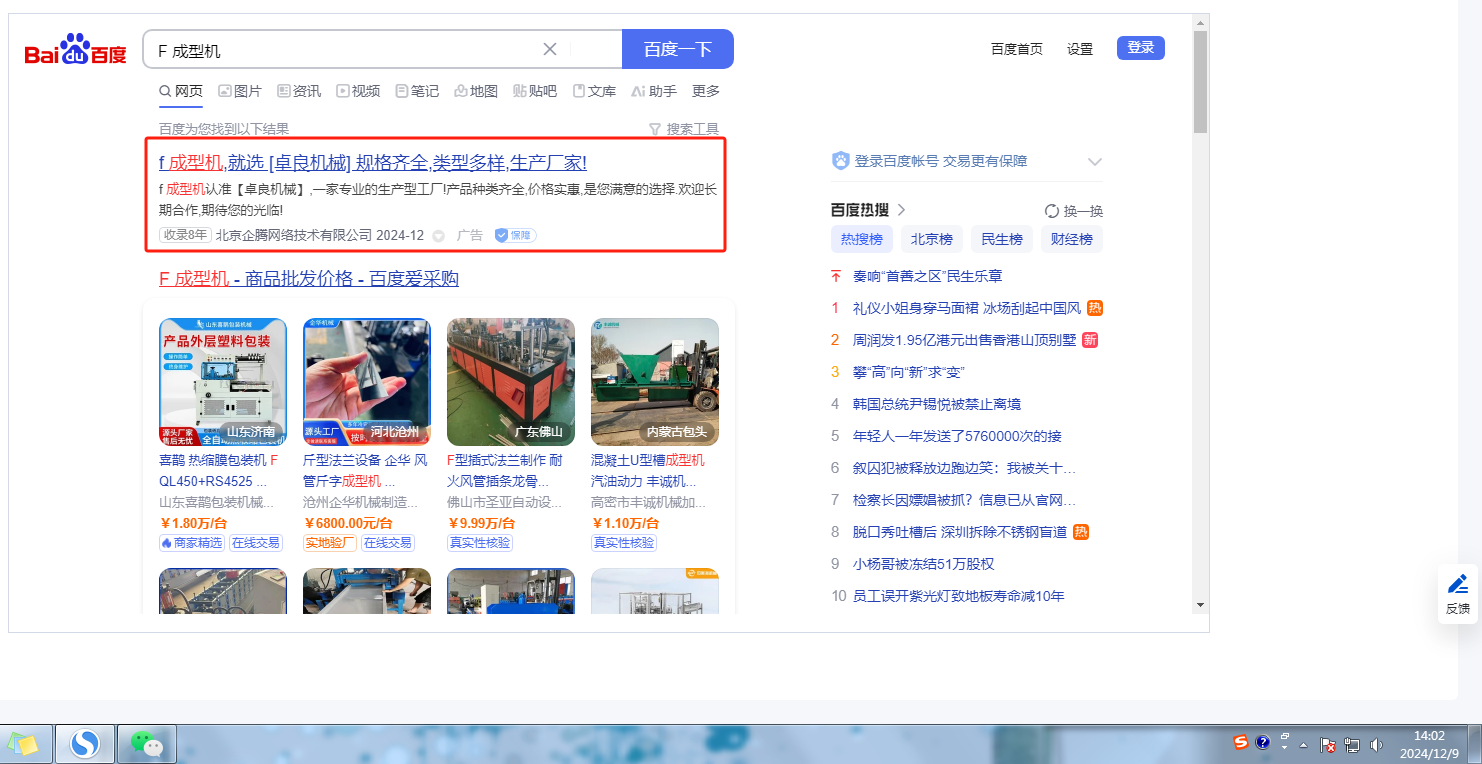Viewport: 1482px width, 764px height.
Task: Click the restore icon above the tray arrow
Action: pyautogui.click(x=1285, y=735)
